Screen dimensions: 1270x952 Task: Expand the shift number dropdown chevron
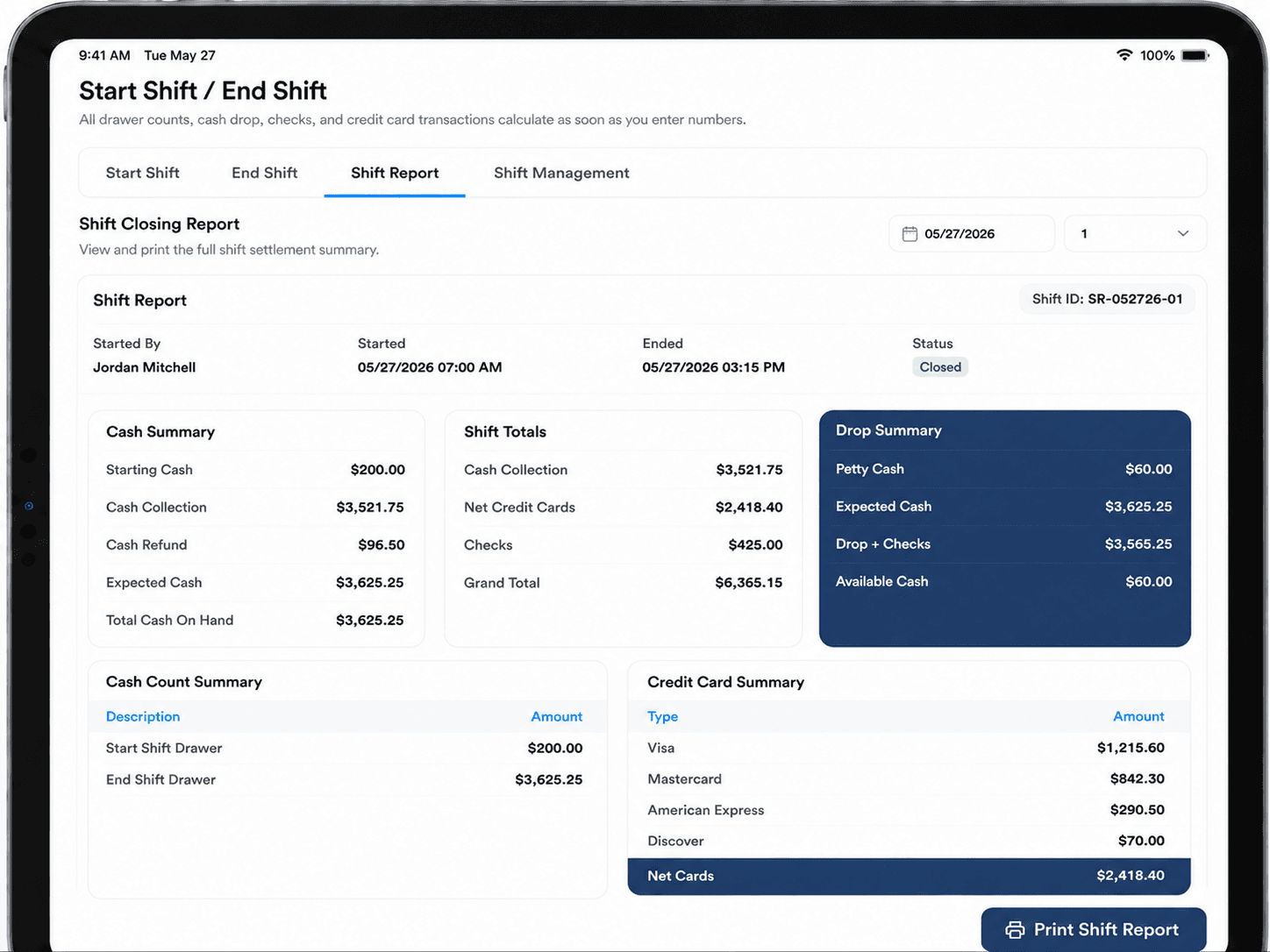[1183, 234]
